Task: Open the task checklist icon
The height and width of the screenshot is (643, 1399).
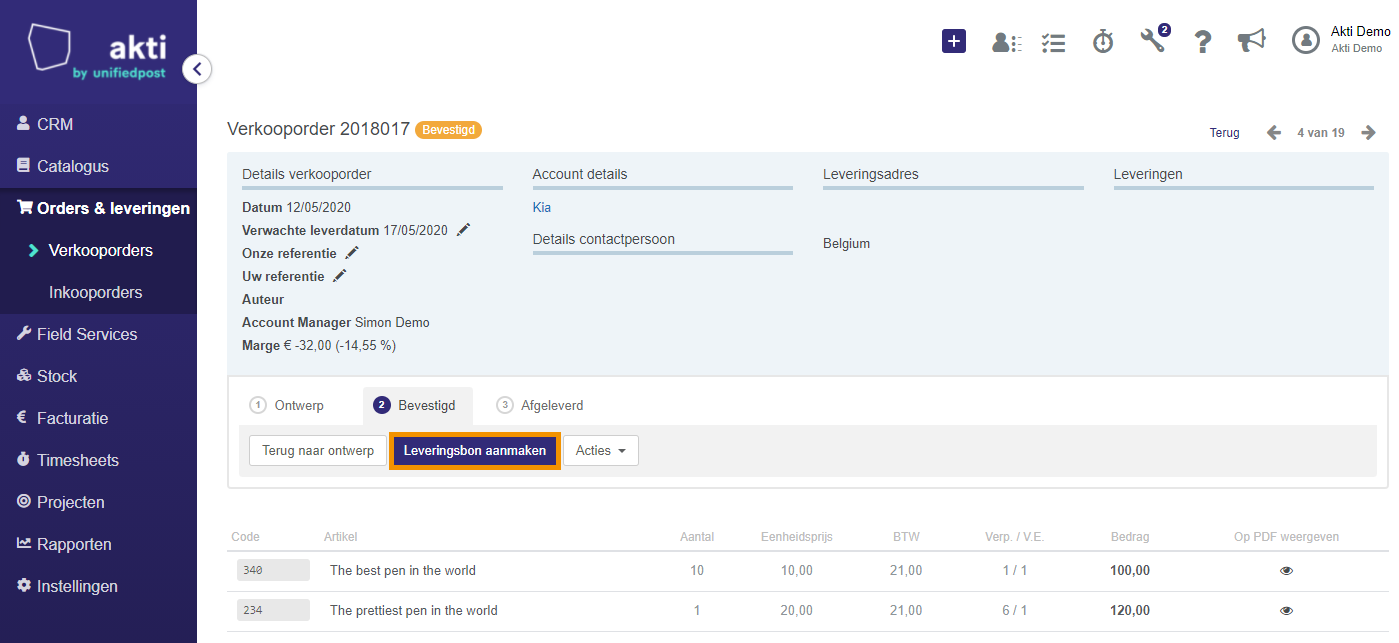Action: click(1053, 42)
